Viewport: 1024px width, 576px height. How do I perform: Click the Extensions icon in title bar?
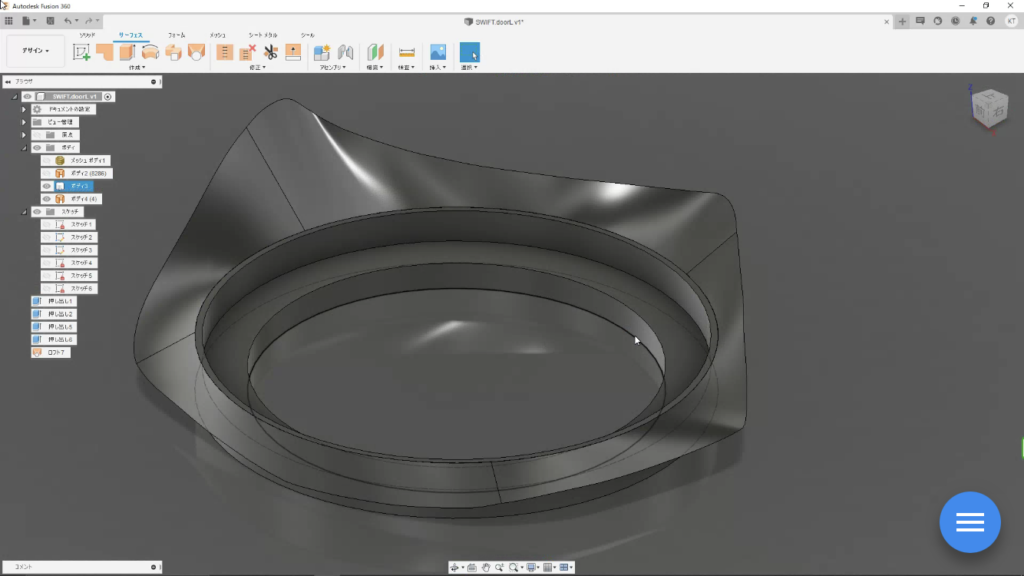tap(938, 21)
